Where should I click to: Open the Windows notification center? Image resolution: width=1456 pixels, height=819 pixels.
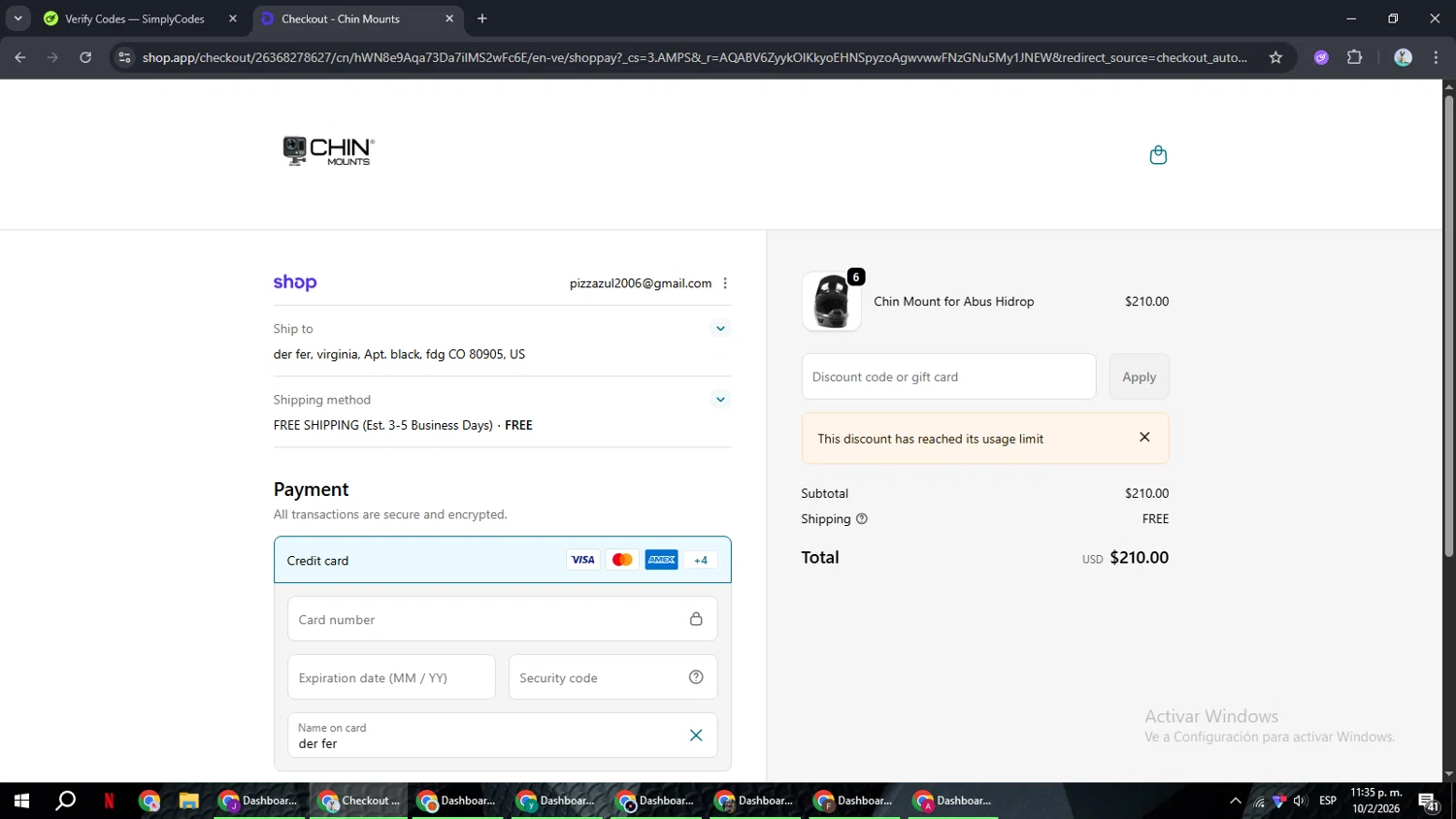1429,802
